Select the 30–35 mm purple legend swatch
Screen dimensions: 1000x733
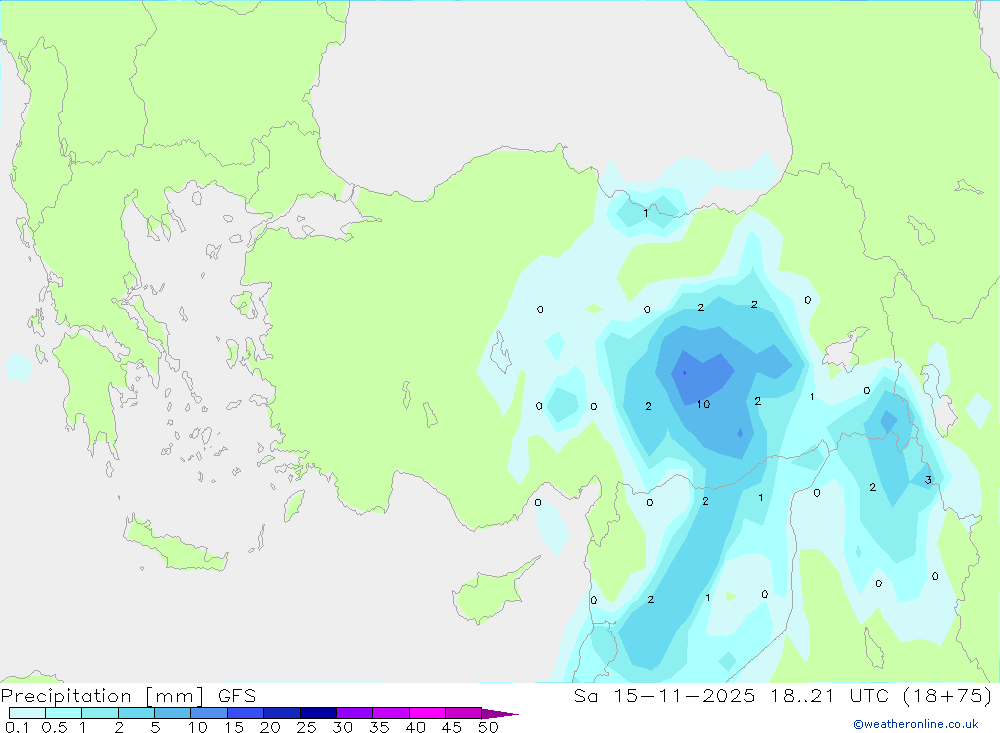[354, 713]
